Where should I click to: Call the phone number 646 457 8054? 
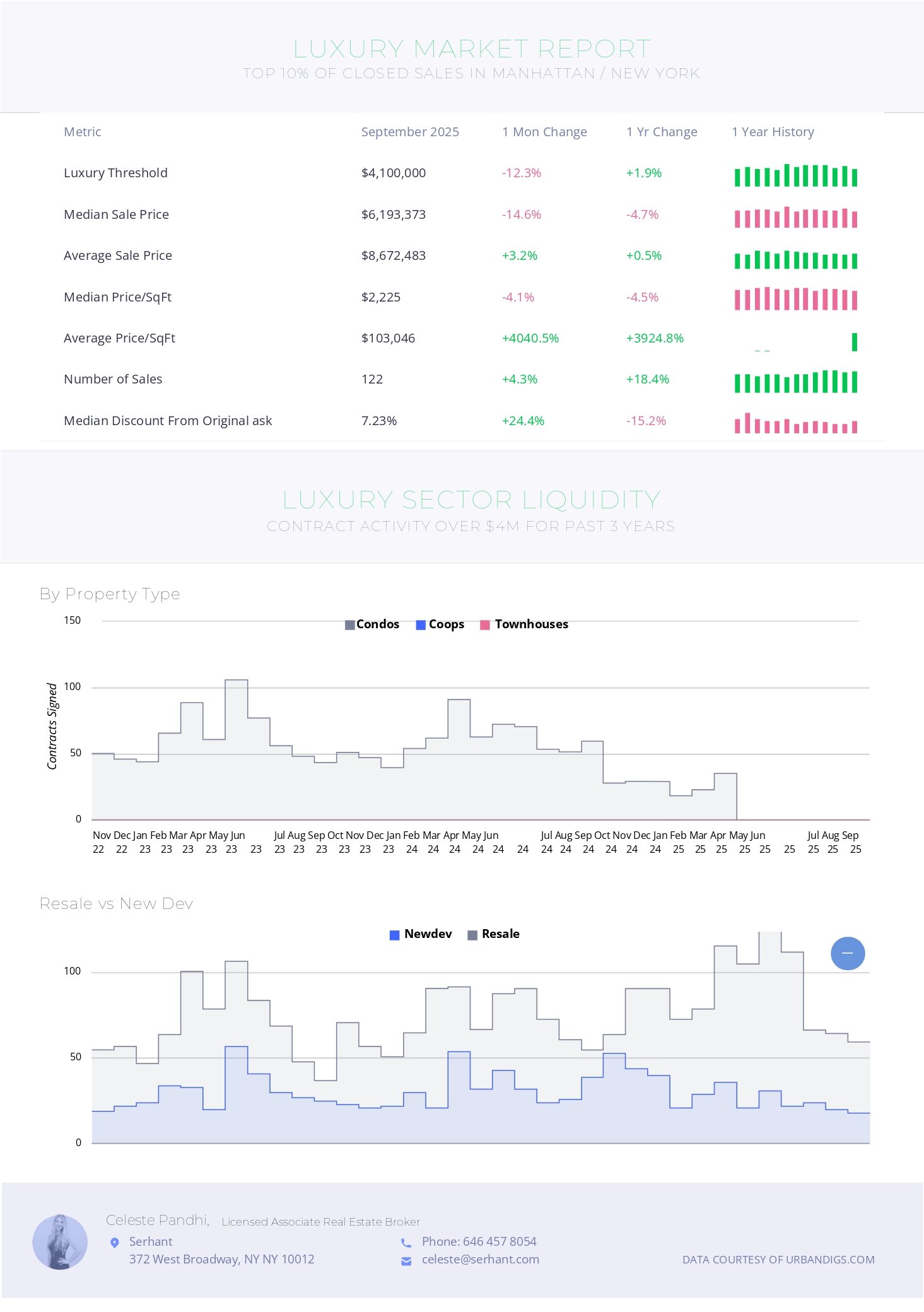[479, 1241]
